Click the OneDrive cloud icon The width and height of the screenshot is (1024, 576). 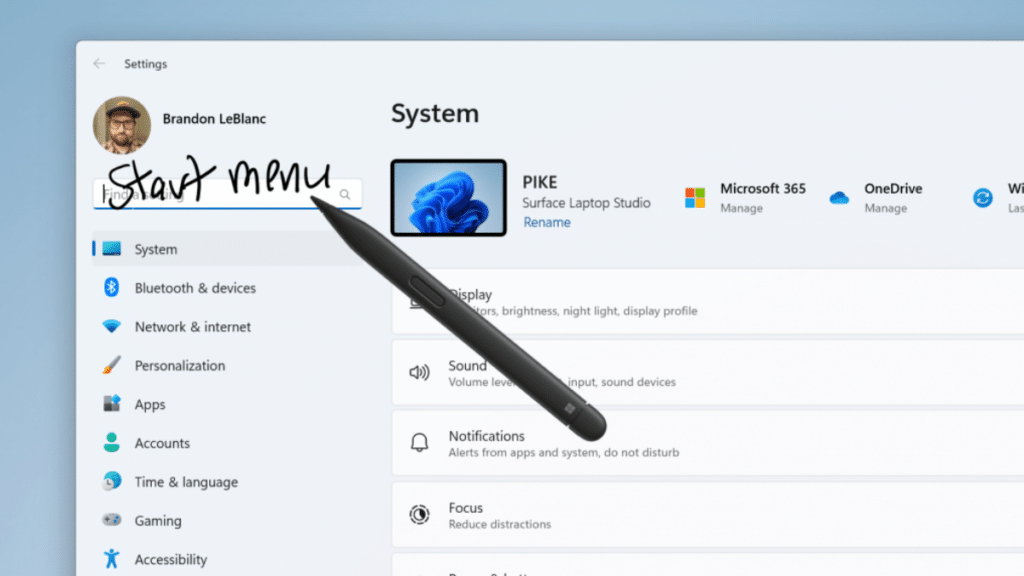[839, 198]
